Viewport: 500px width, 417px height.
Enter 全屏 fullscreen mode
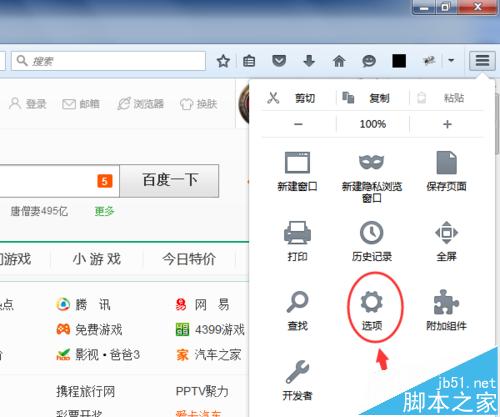[x=446, y=241]
